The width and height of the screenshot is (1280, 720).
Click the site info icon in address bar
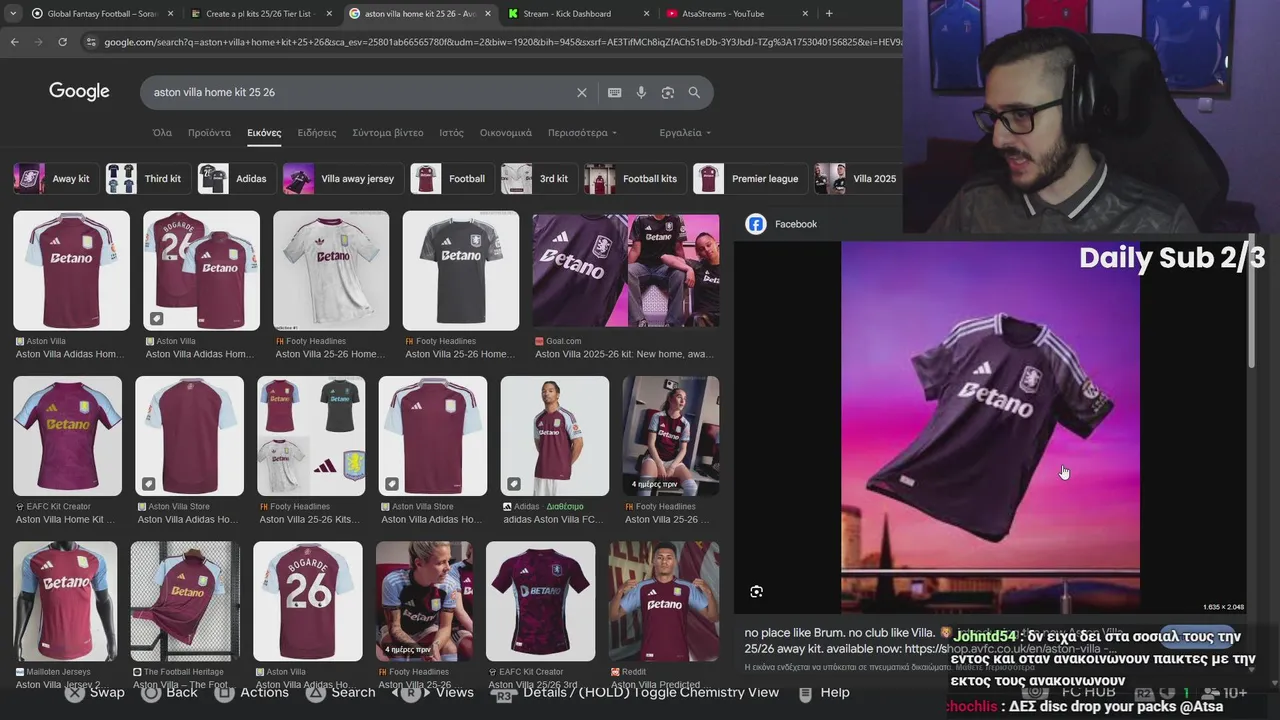91,42
